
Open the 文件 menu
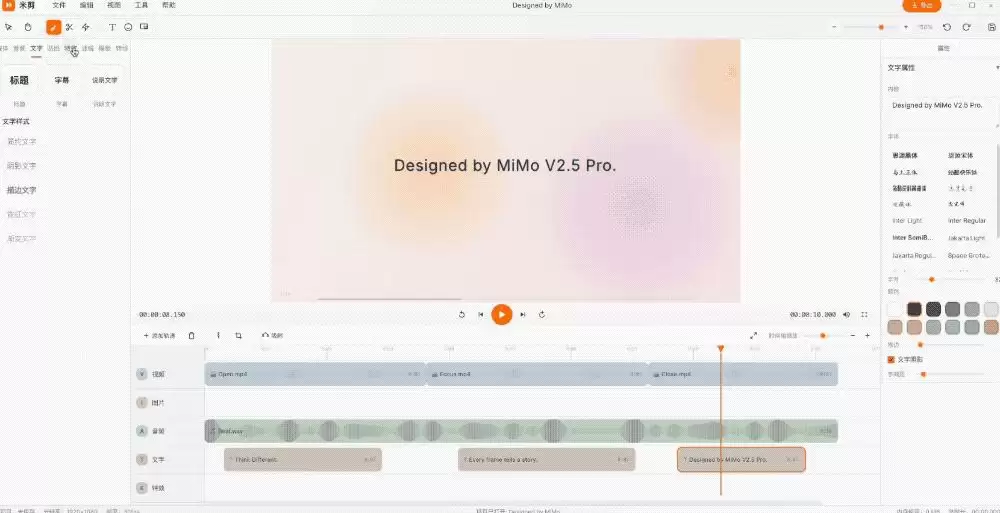click(x=59, y=5)
